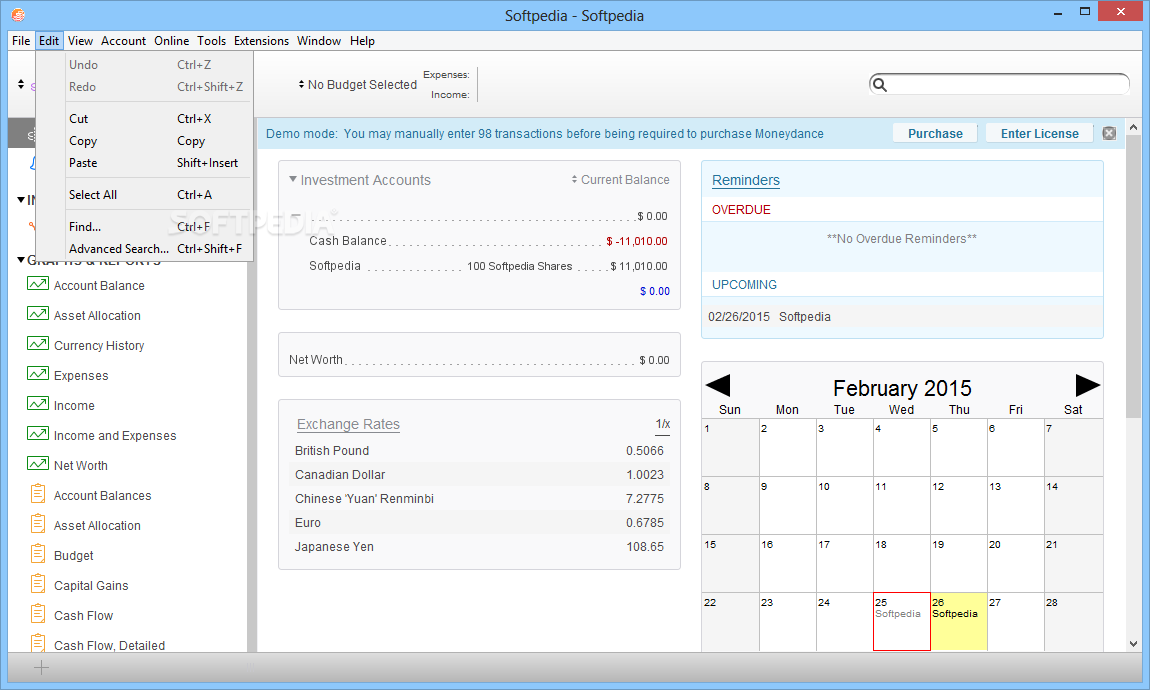1150x690 pixels.
Task: Click the plus icon at bottom left
Action: 42,667
